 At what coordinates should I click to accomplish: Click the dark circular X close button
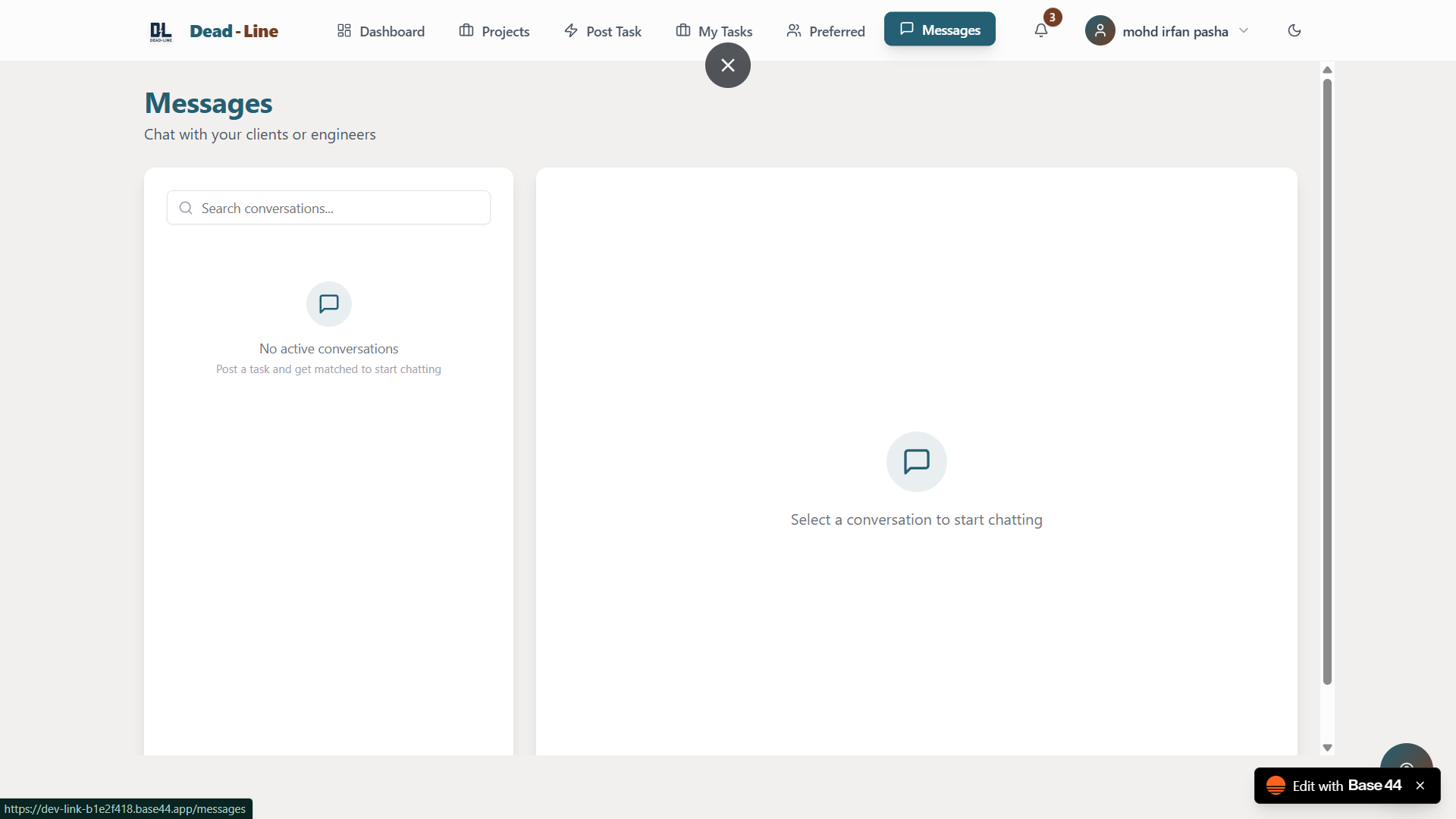click(728, 65)
